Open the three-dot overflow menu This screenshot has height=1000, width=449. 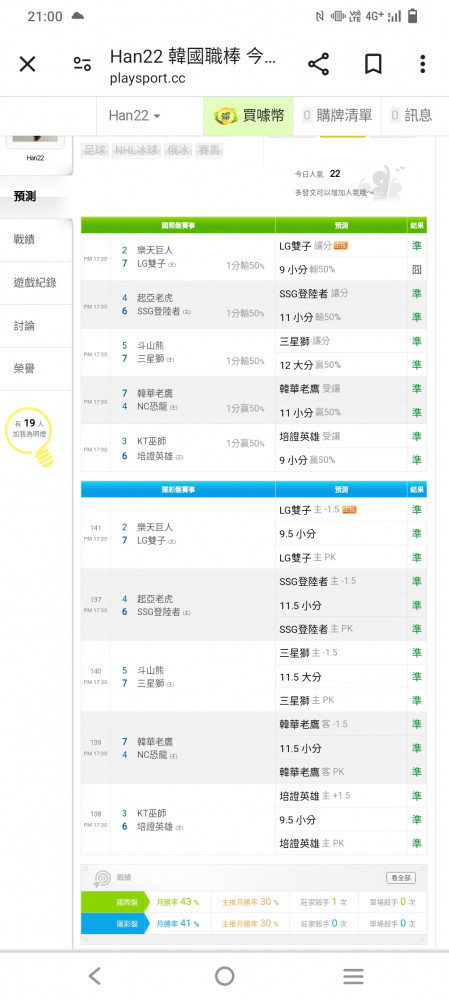(422, 64)
